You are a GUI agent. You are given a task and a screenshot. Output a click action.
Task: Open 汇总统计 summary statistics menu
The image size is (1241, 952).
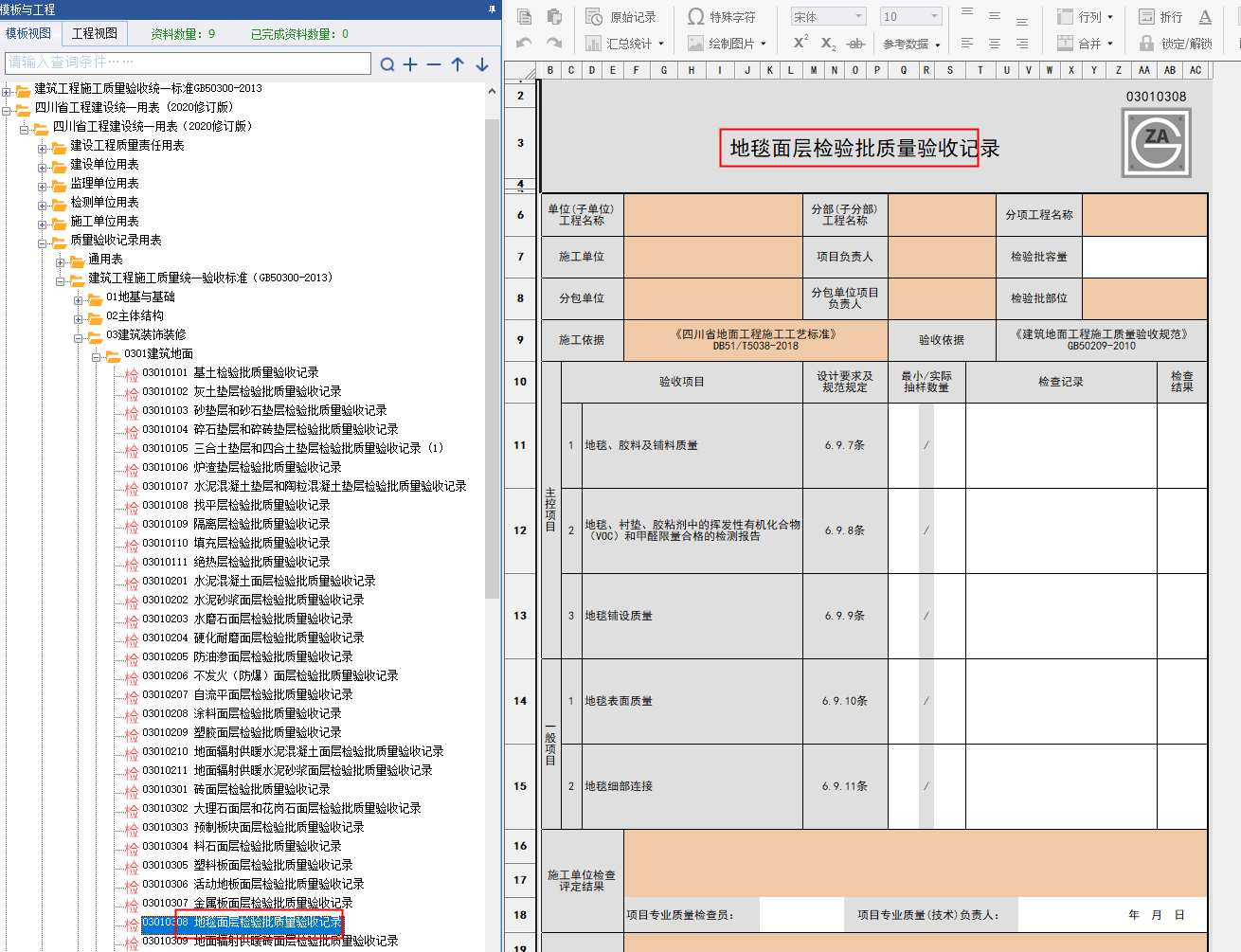click(x=624, y=44)
